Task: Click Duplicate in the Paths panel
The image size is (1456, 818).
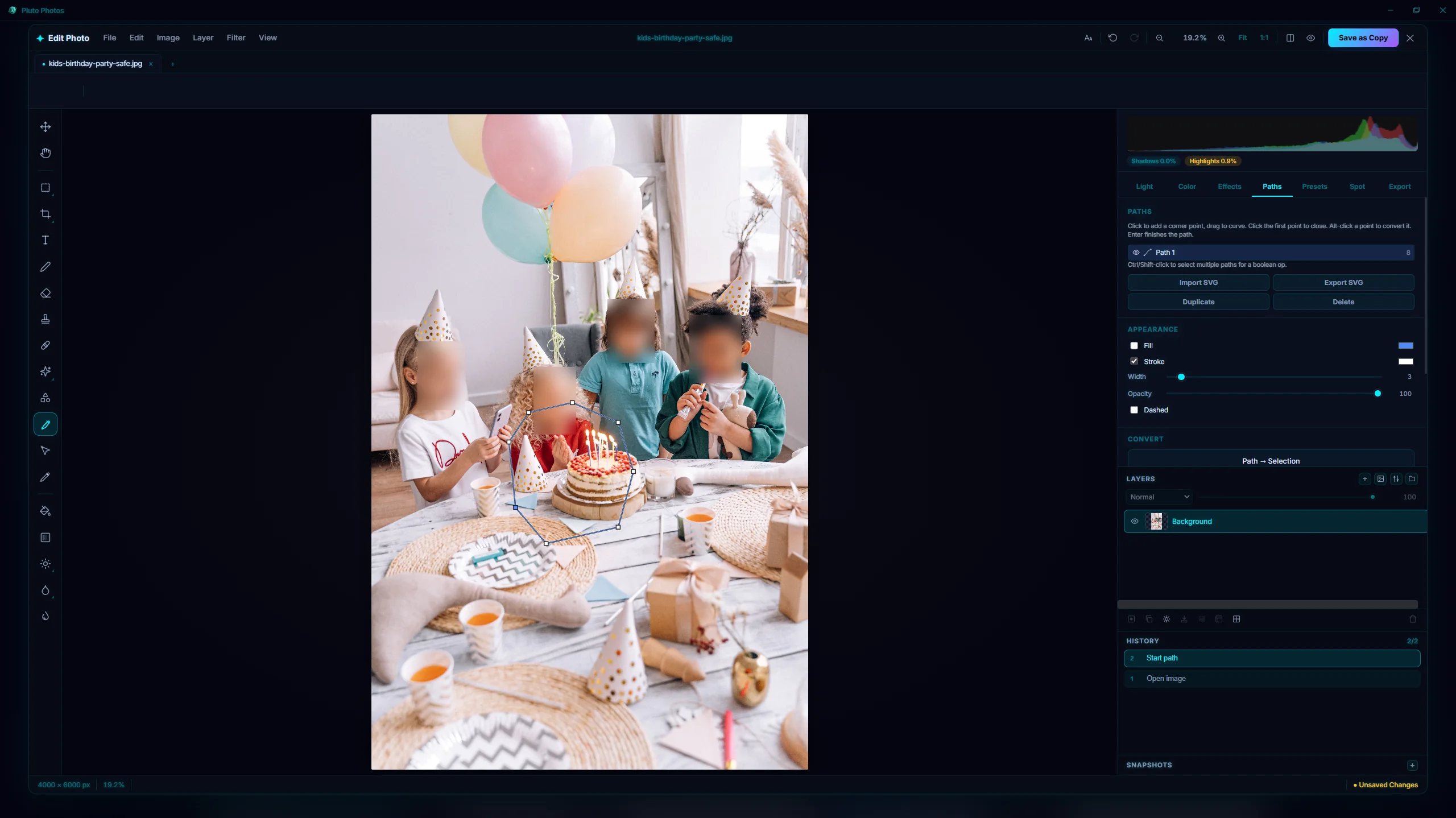Action: [x=1198, y=301]
